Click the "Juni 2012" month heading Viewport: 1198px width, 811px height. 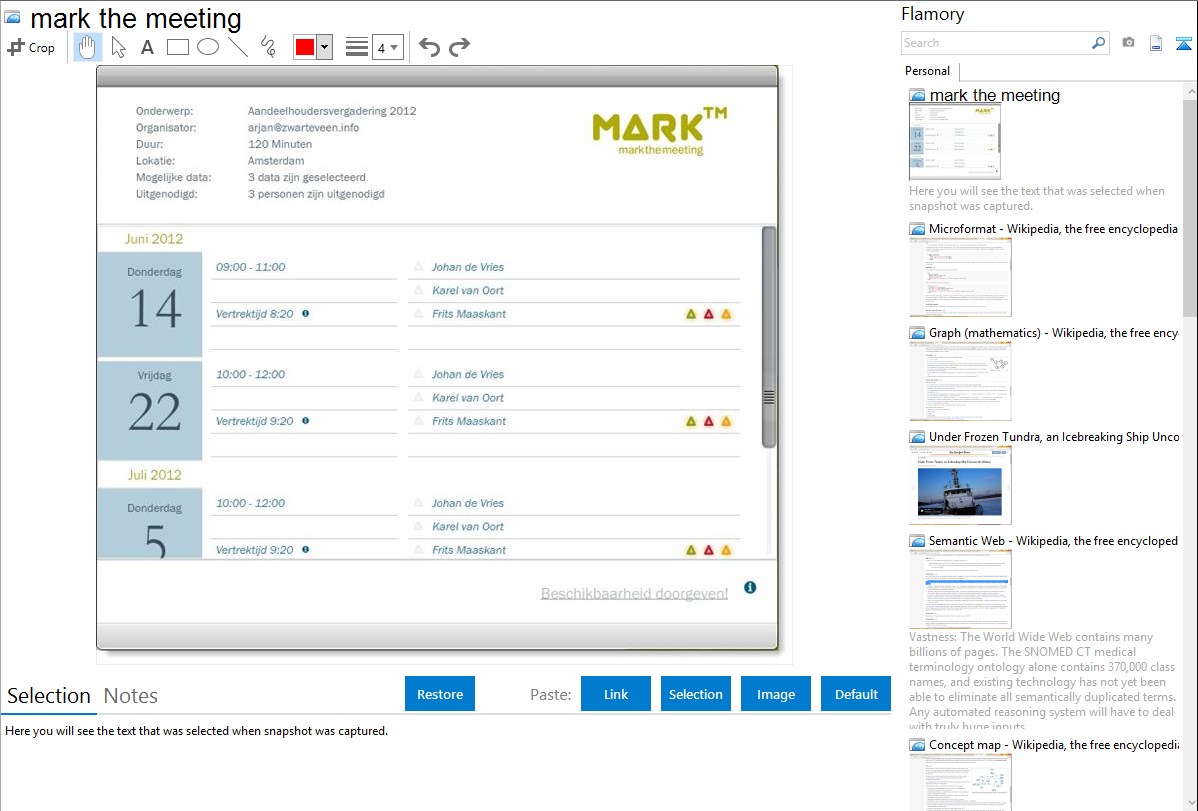point(154,238)
